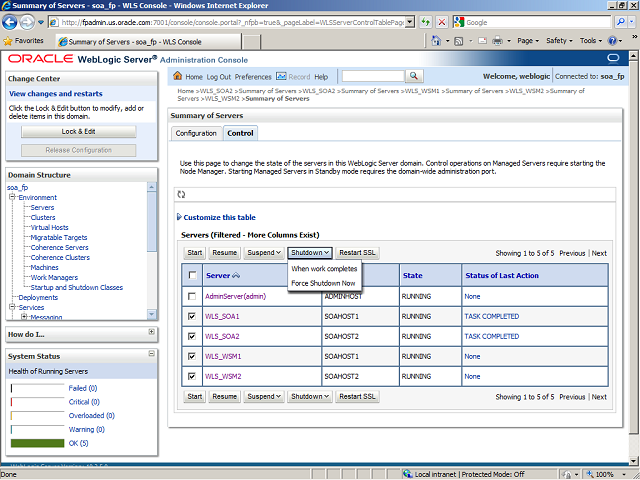Click the table refresh icon above Customize
The height and width of the screenshot is (480, 640).
pos(181,194)
